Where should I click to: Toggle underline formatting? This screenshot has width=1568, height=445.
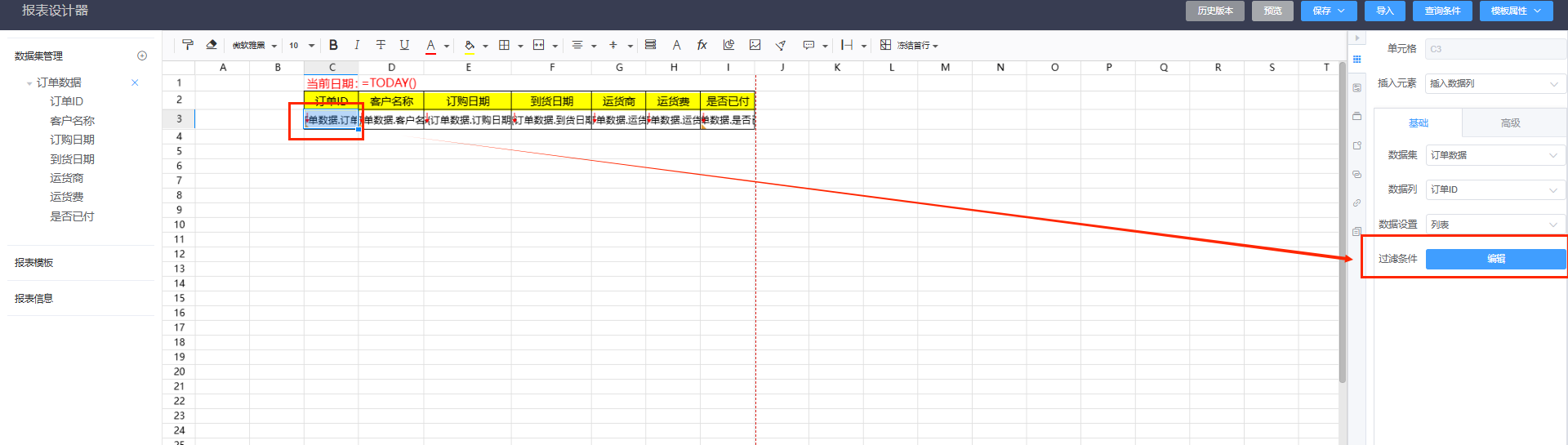pyautogui.click(x=404, y=45)
